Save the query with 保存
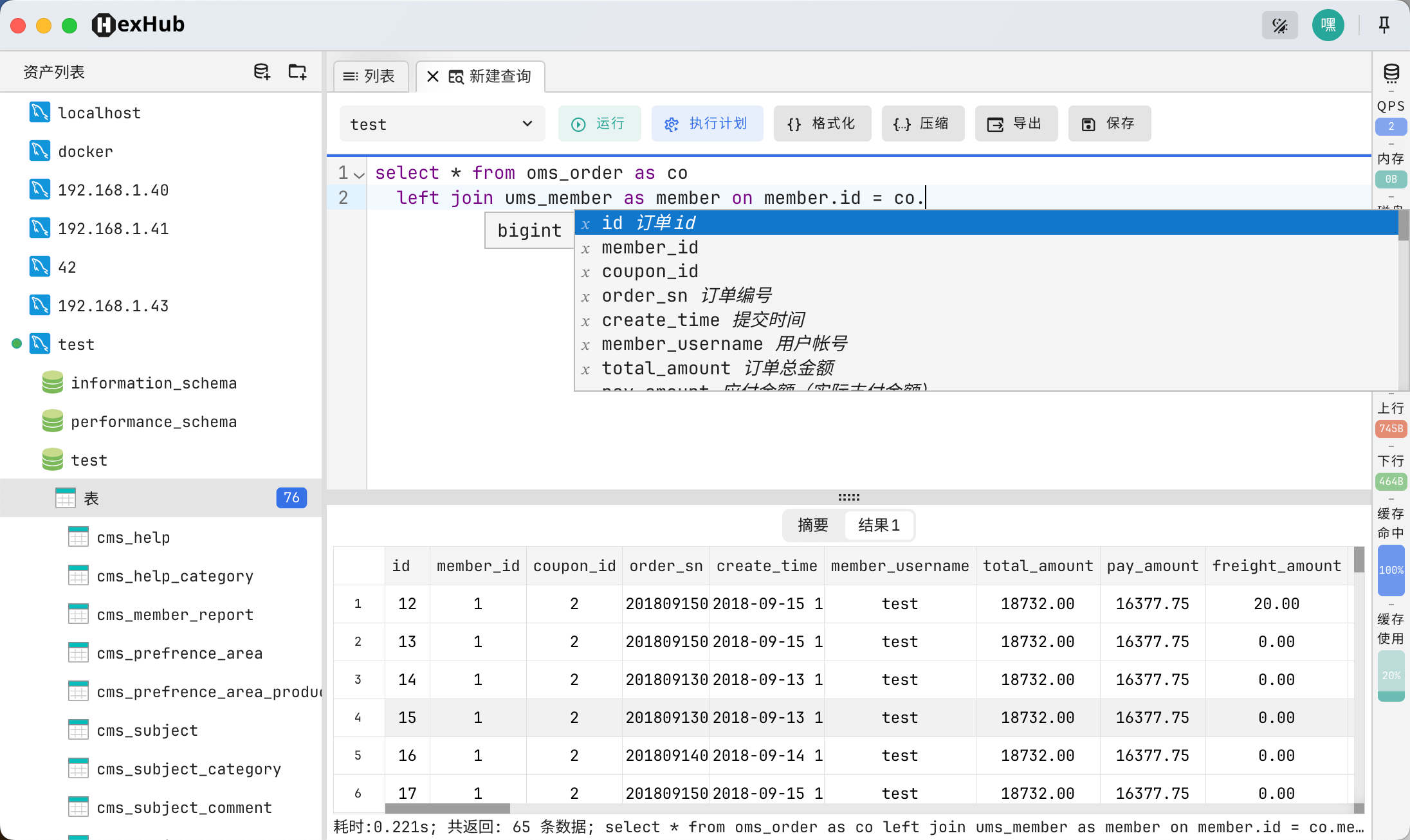 pyautogui.click(x=1110, y=123)
